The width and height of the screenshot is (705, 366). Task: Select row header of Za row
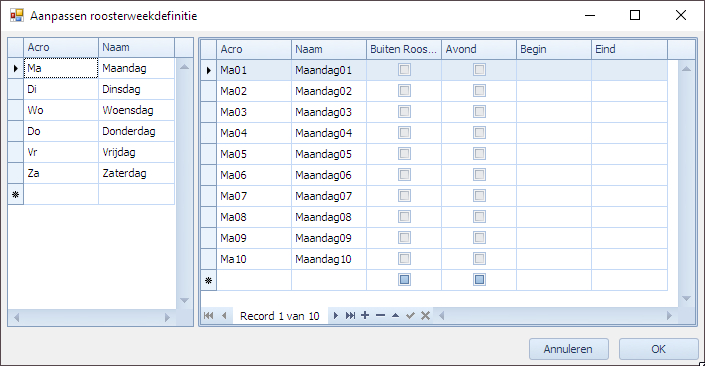coord(16,173)
